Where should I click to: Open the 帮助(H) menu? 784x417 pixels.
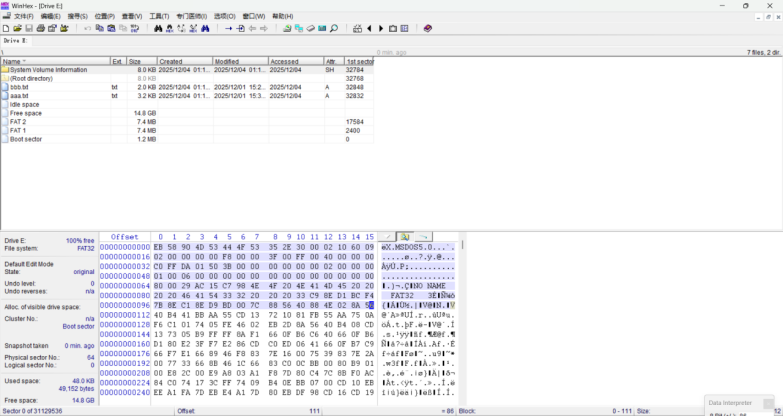coord(283,16)
